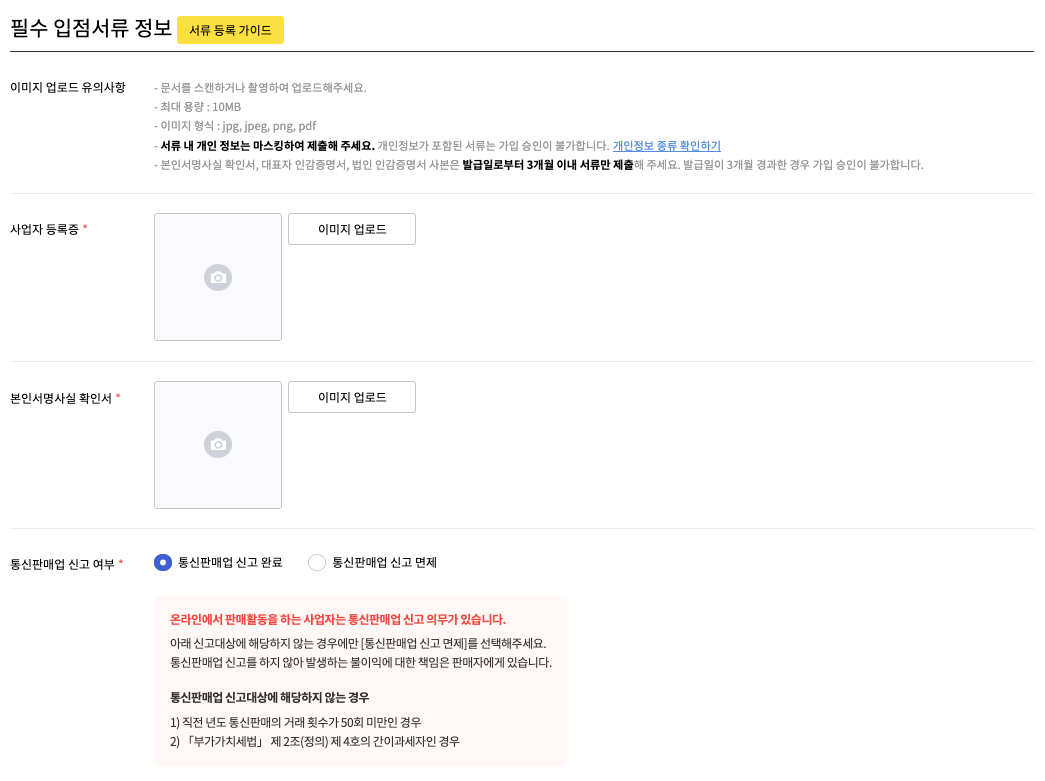
Task: Click camera icon in 사업자 등록증 preview box
Action: click(x=218, y=278)
